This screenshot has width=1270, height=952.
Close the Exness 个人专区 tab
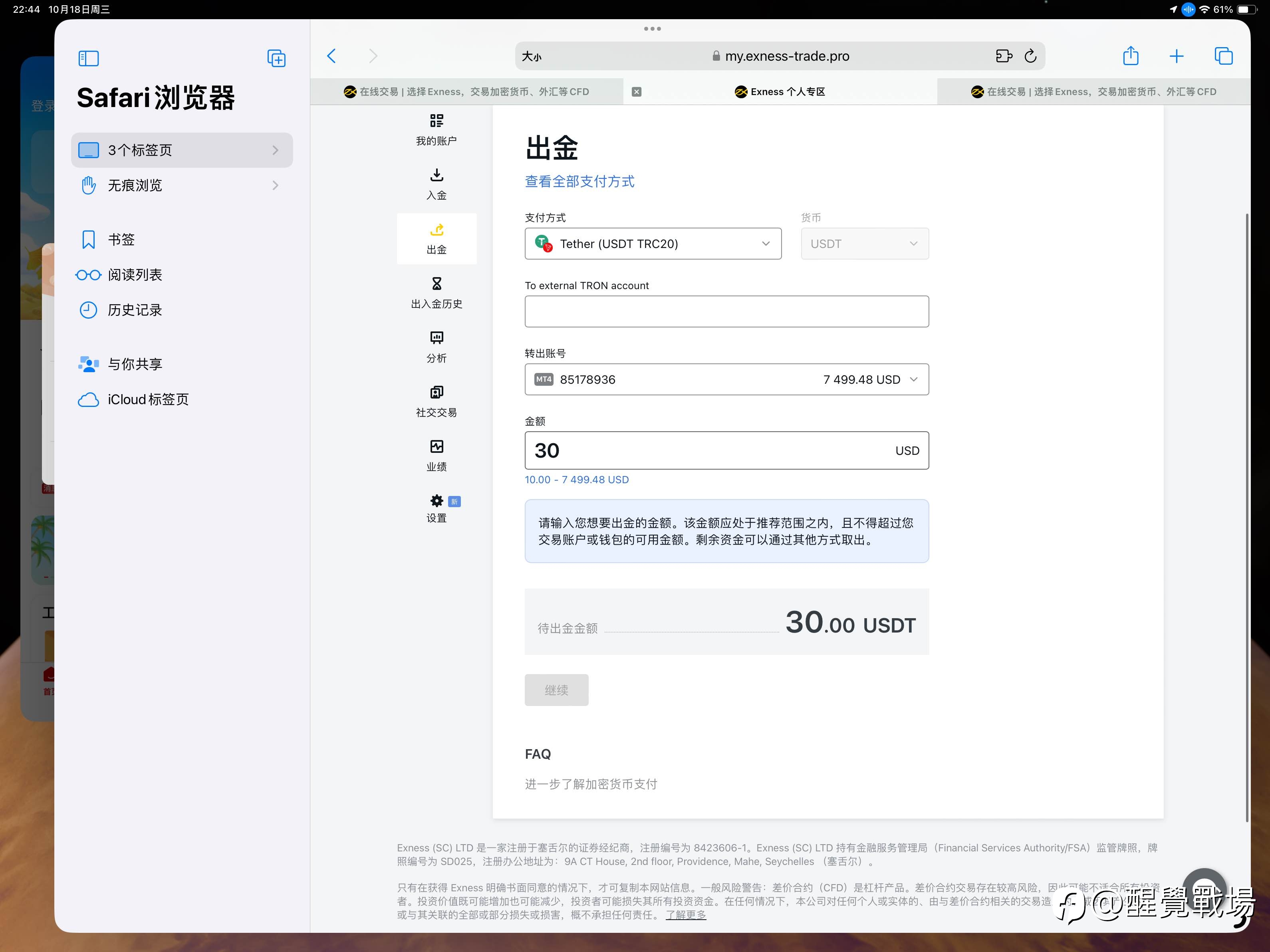click(636, 92)
